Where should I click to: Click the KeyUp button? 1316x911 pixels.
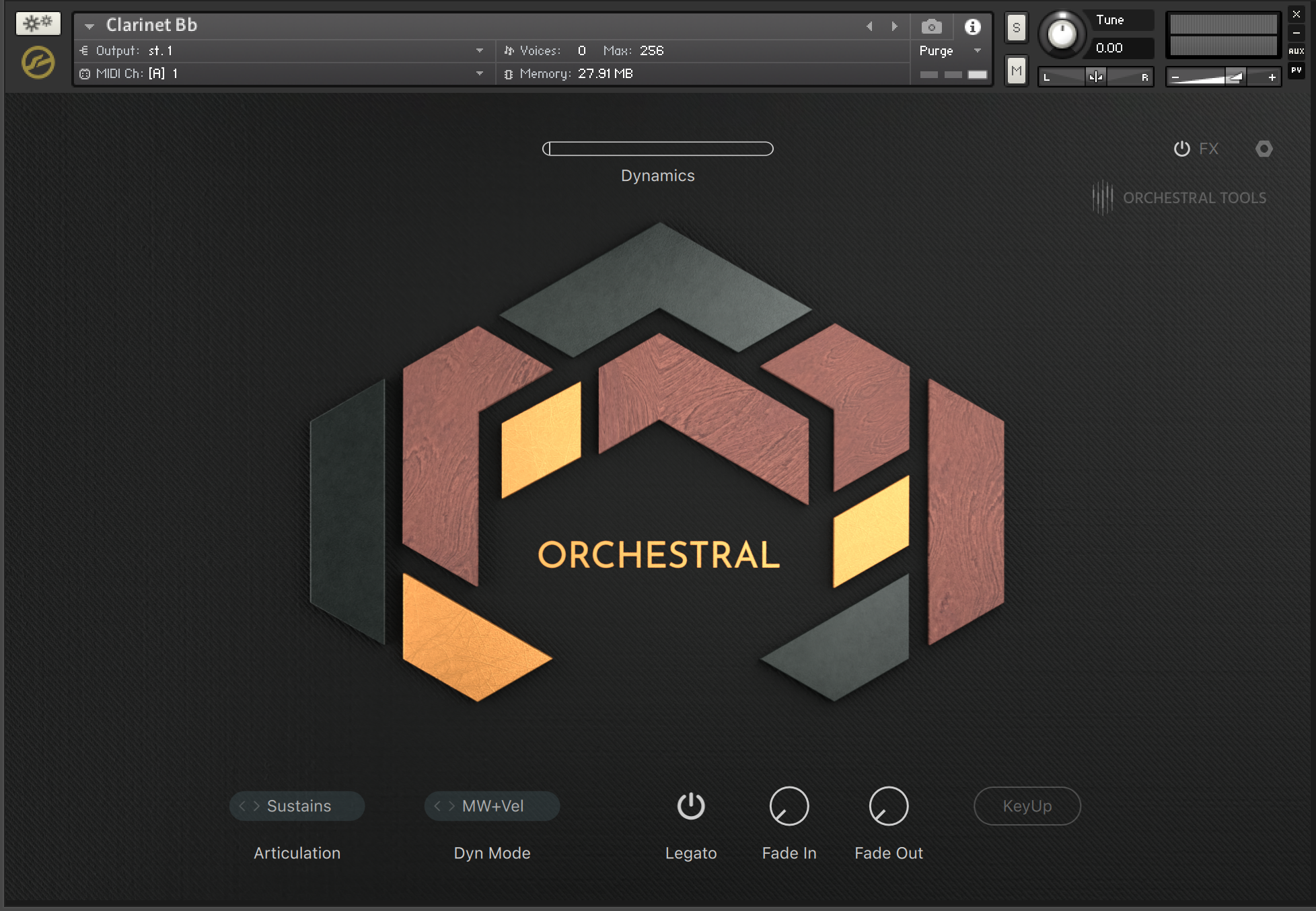(x=1027, y=805)
